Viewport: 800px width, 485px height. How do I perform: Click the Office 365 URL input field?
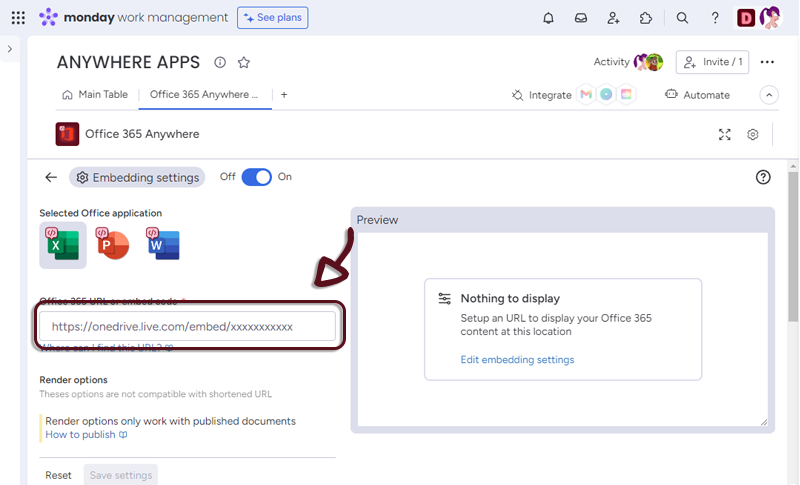187,326
